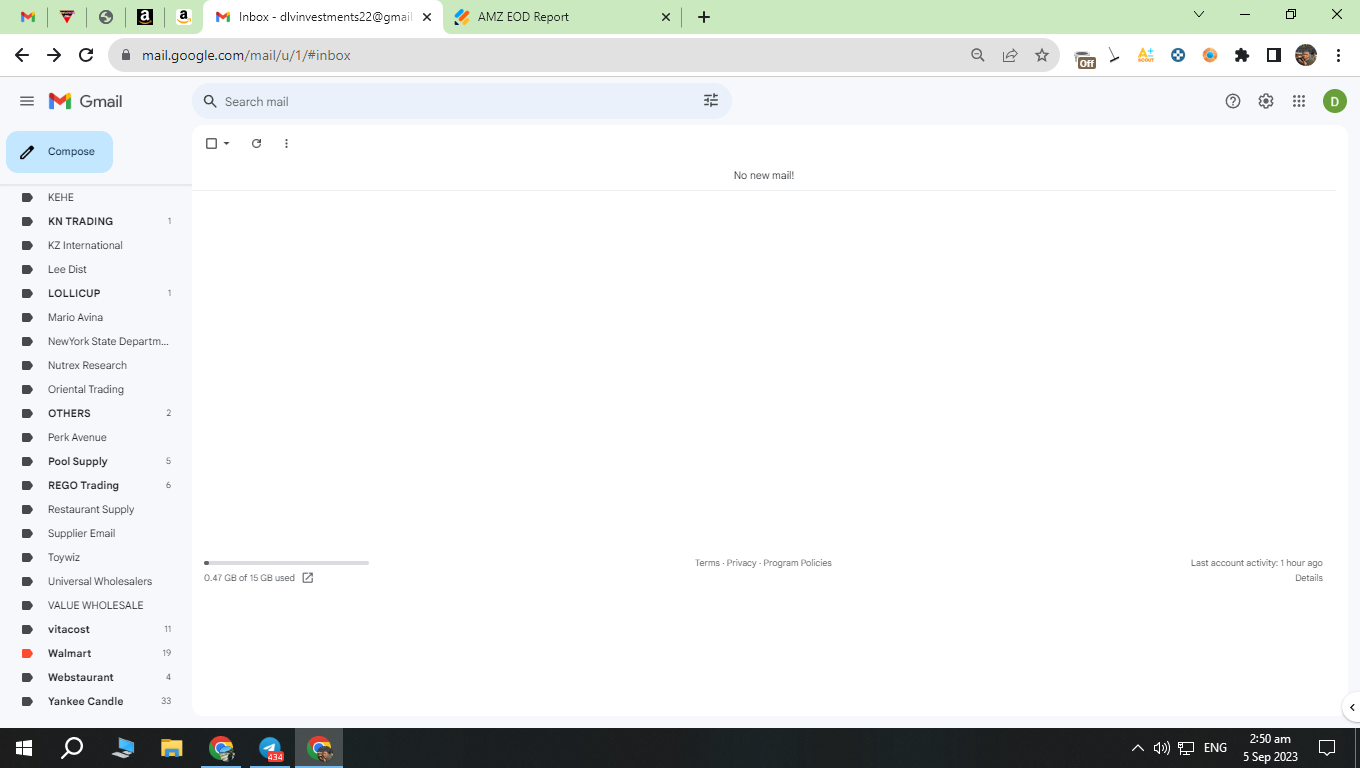Click the 0.47 GB of 15 GB used text
The width and height of the screenshot is (1360, 768).
tap(249, 578)
